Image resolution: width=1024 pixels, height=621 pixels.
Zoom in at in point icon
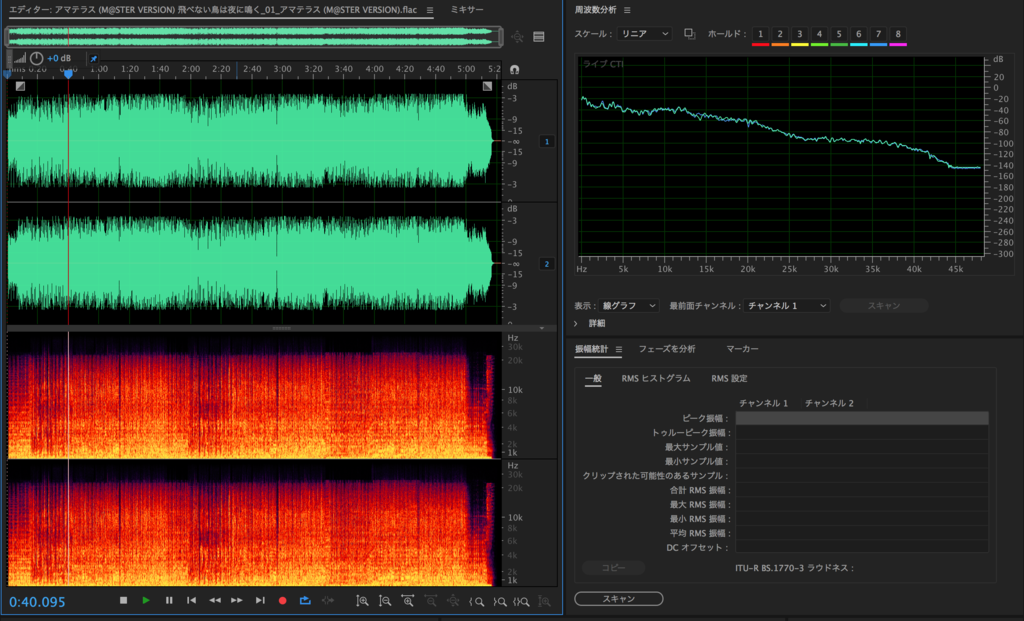pyautogui.click(x=477, y=601)
